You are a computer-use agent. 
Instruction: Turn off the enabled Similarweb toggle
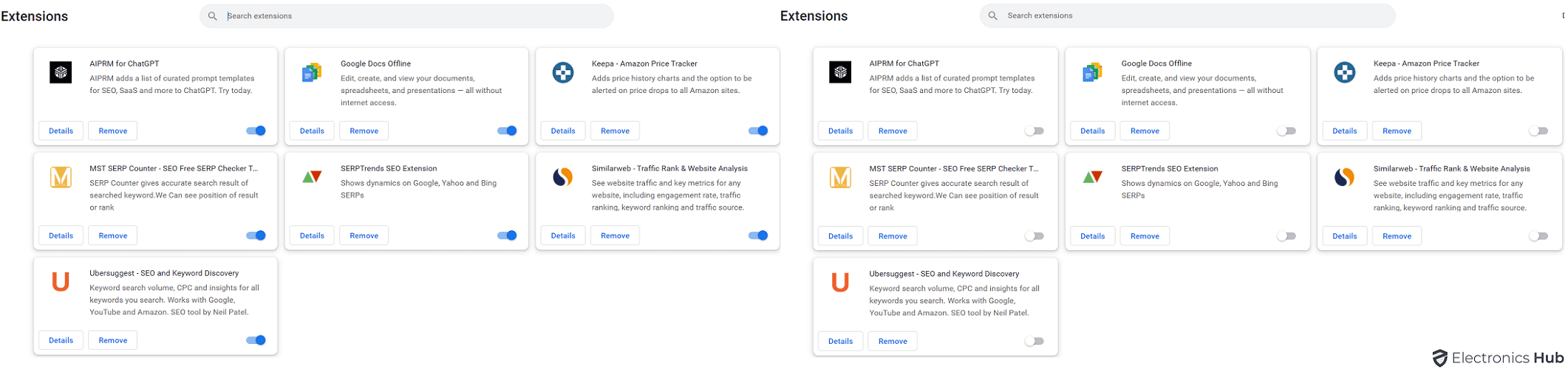coord(758,235)
